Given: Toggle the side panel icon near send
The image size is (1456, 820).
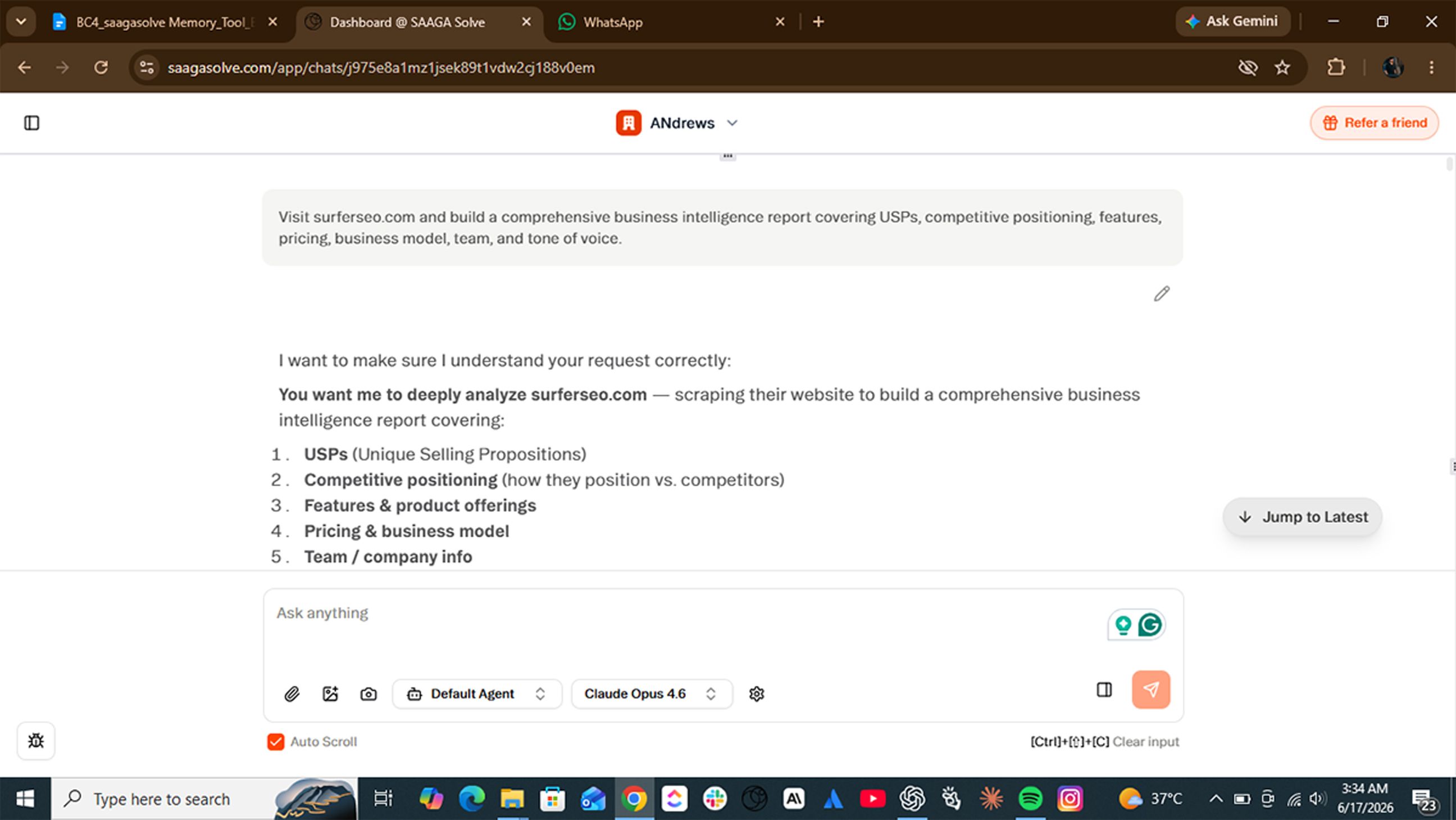Looking at the screenshot, I should (x=1104, y=690).
